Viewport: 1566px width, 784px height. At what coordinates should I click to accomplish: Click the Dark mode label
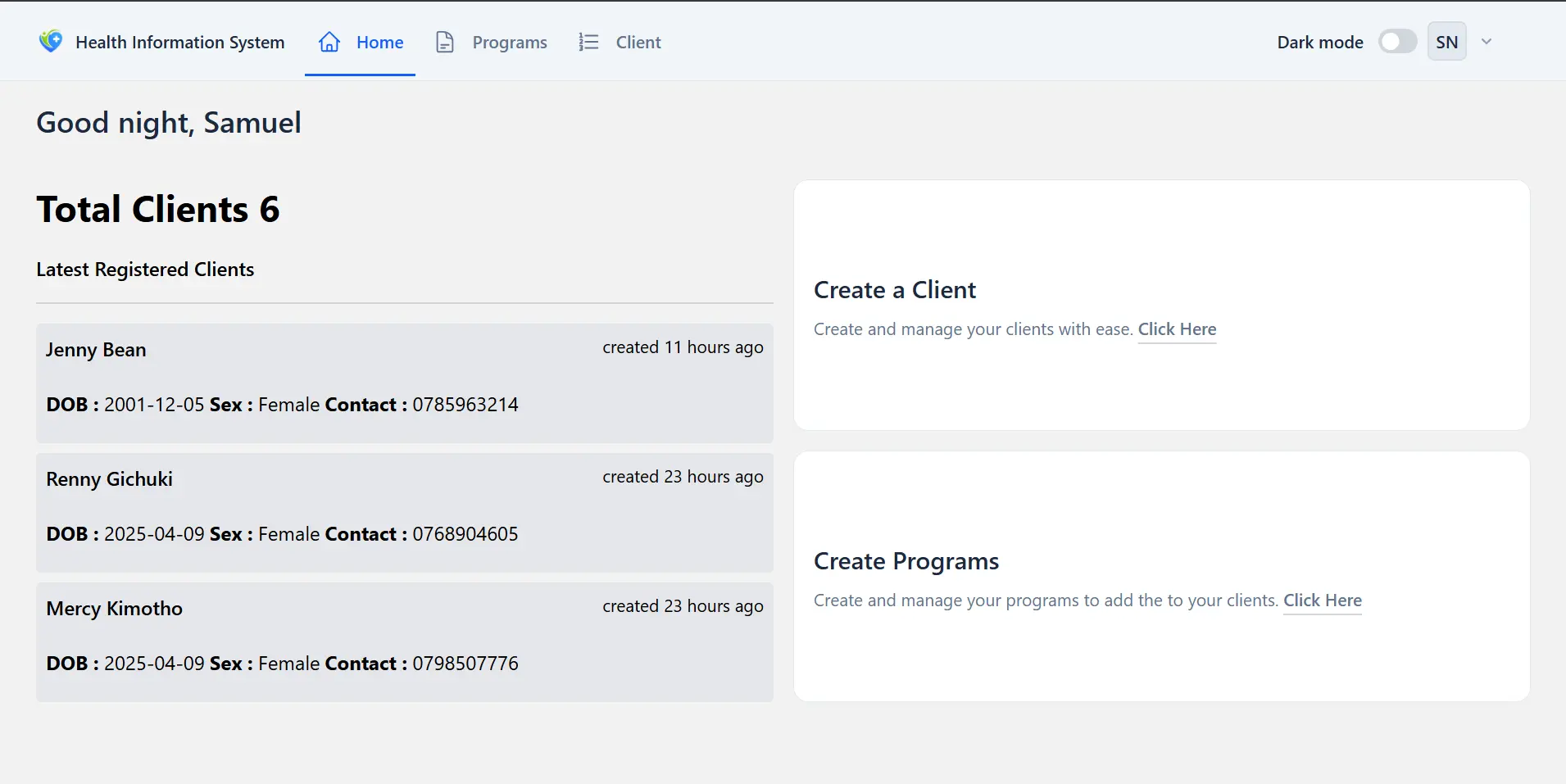(1319, 43)
